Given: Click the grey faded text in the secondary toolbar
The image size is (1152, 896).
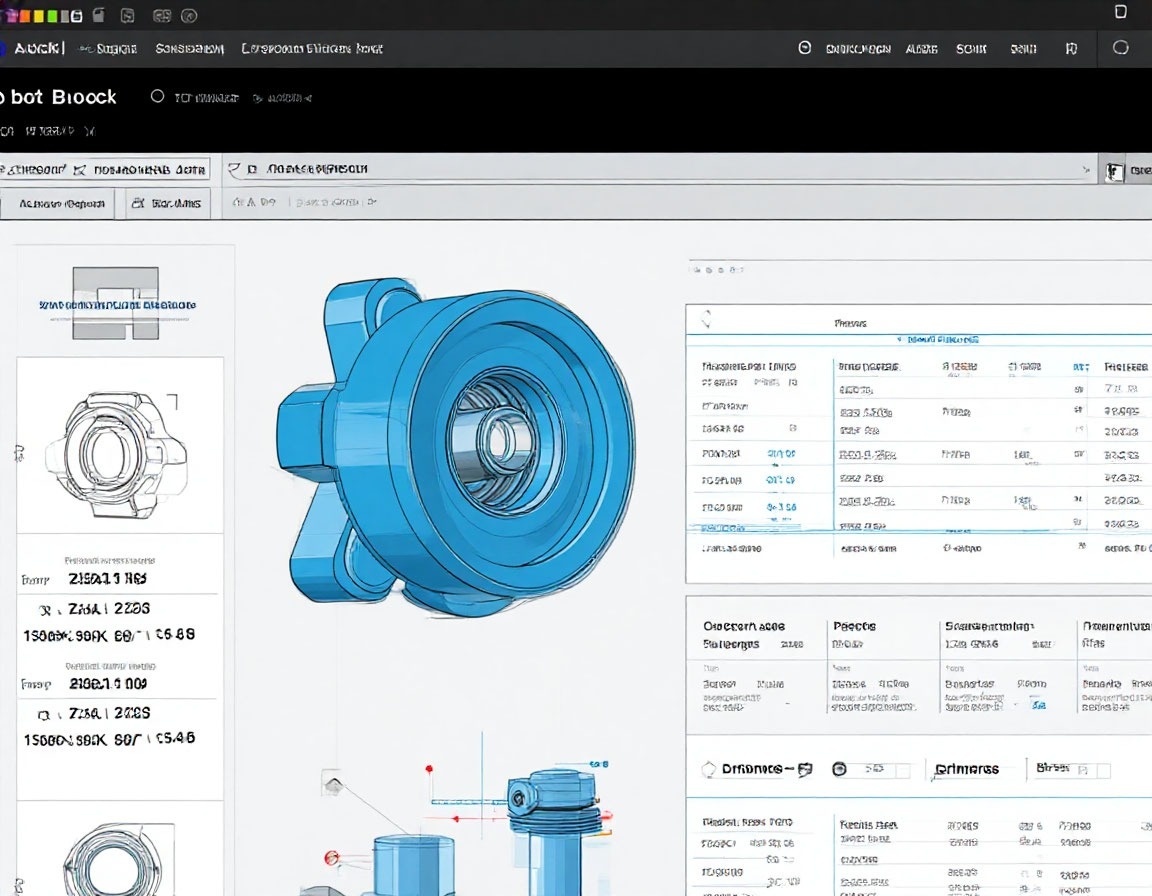Looking at the screenshot, I should (x=335, y=202).
